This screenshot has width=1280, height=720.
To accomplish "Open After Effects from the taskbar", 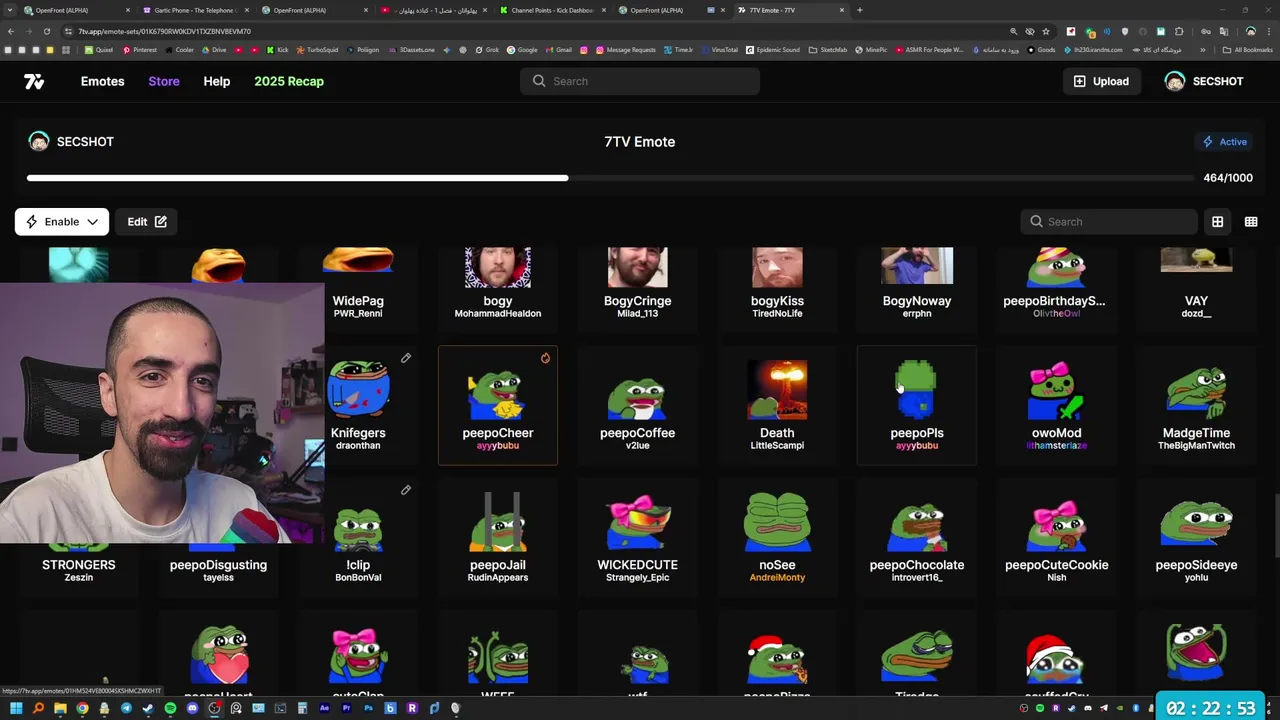I will click(x=324, y=708).
